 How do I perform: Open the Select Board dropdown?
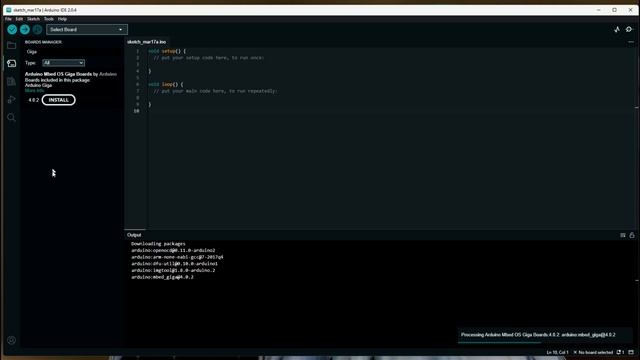[x=87, y=29]
